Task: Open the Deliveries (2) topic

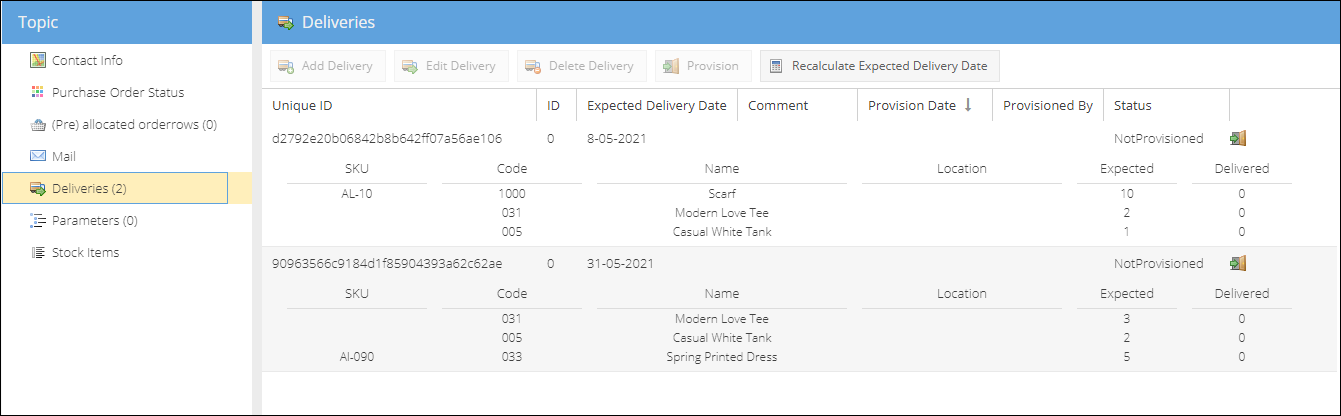Action: click(89, 189)
